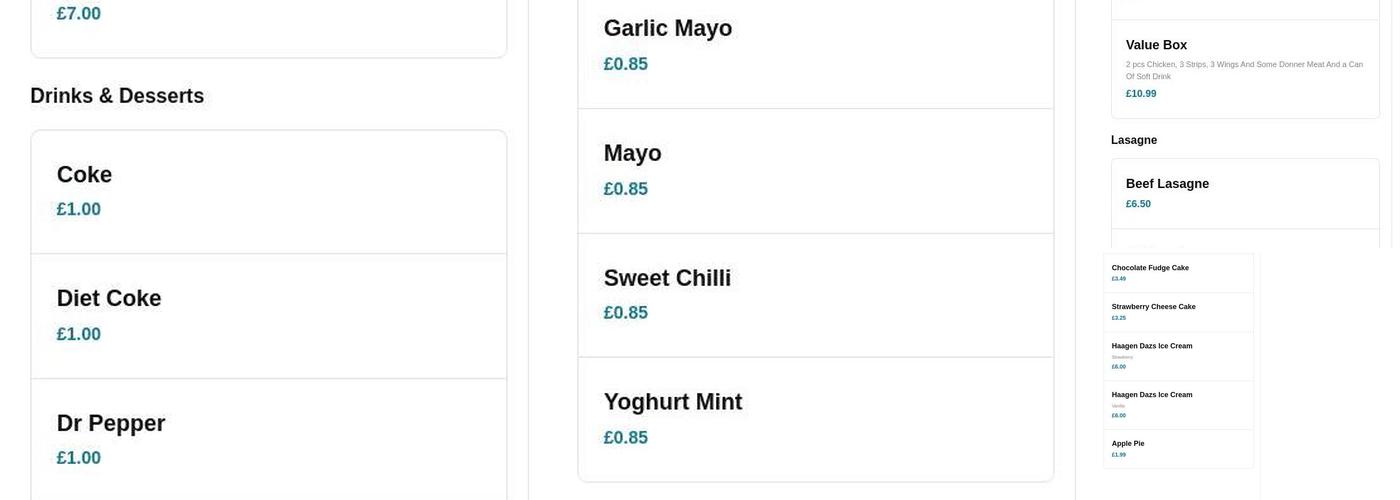Click the £6.50 Beef Lasagne price
This screenshot has height=500, width=1400.
point(1138,204)
